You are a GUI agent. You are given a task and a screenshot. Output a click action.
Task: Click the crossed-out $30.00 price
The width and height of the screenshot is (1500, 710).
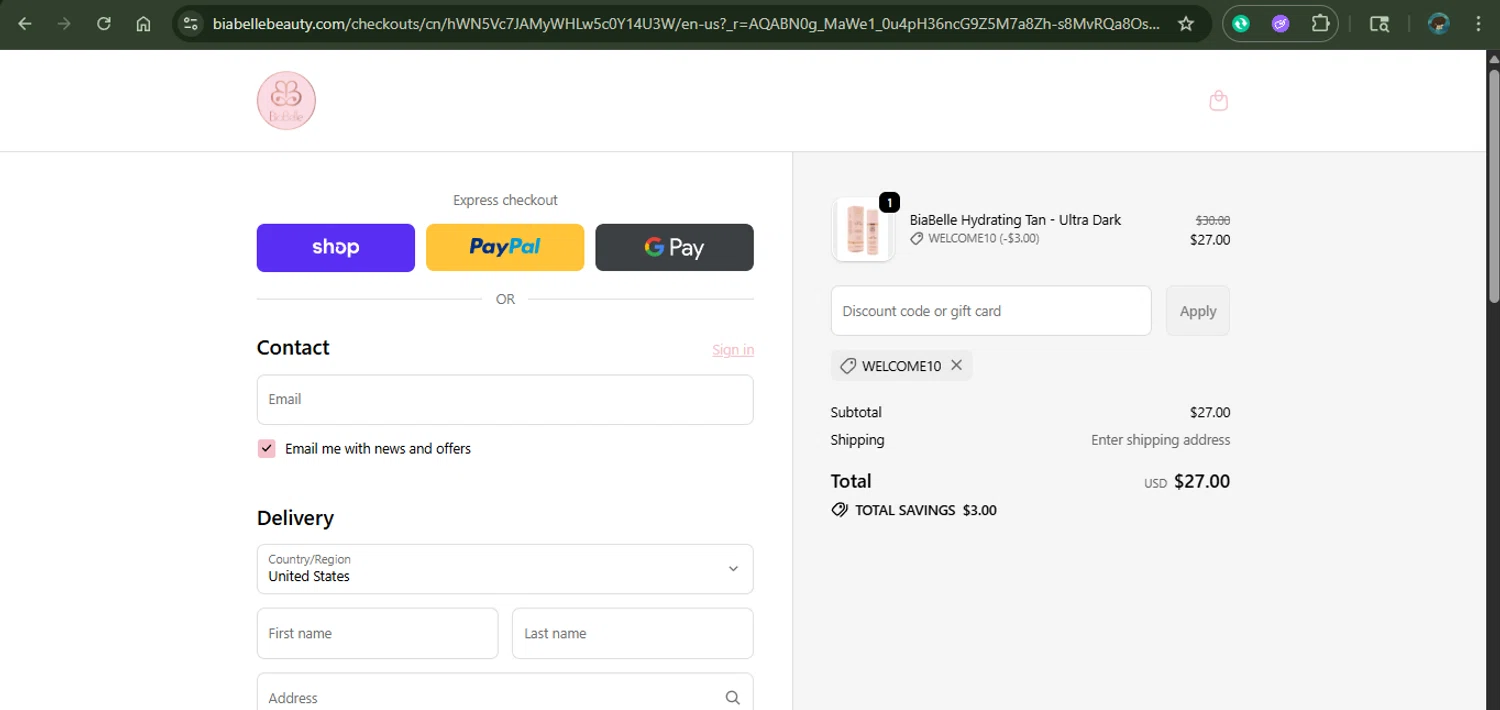pyautogui.click(x=1213, y=220)
